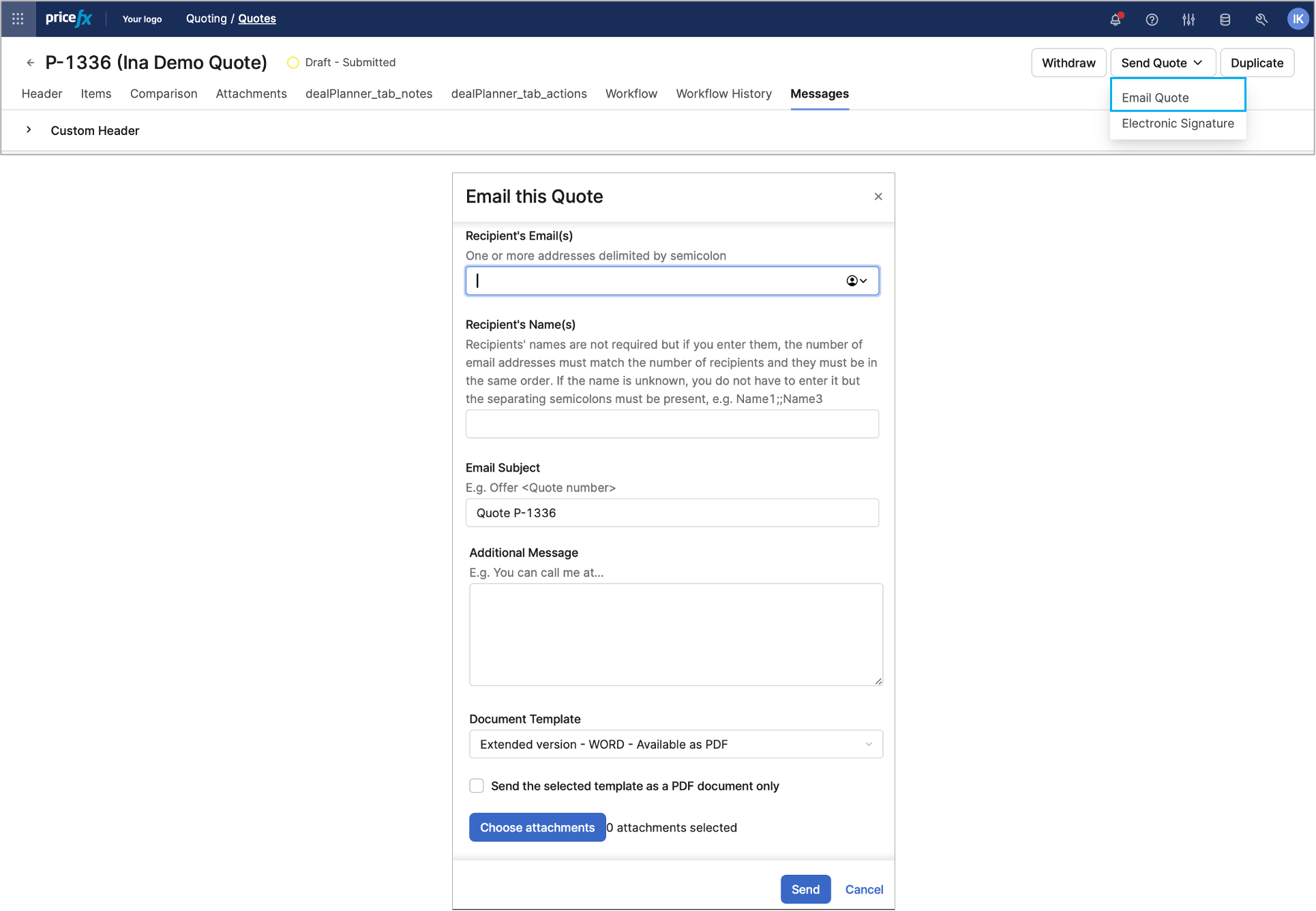
Task: Click into the Email Subject field
Action: click(672, 513)
